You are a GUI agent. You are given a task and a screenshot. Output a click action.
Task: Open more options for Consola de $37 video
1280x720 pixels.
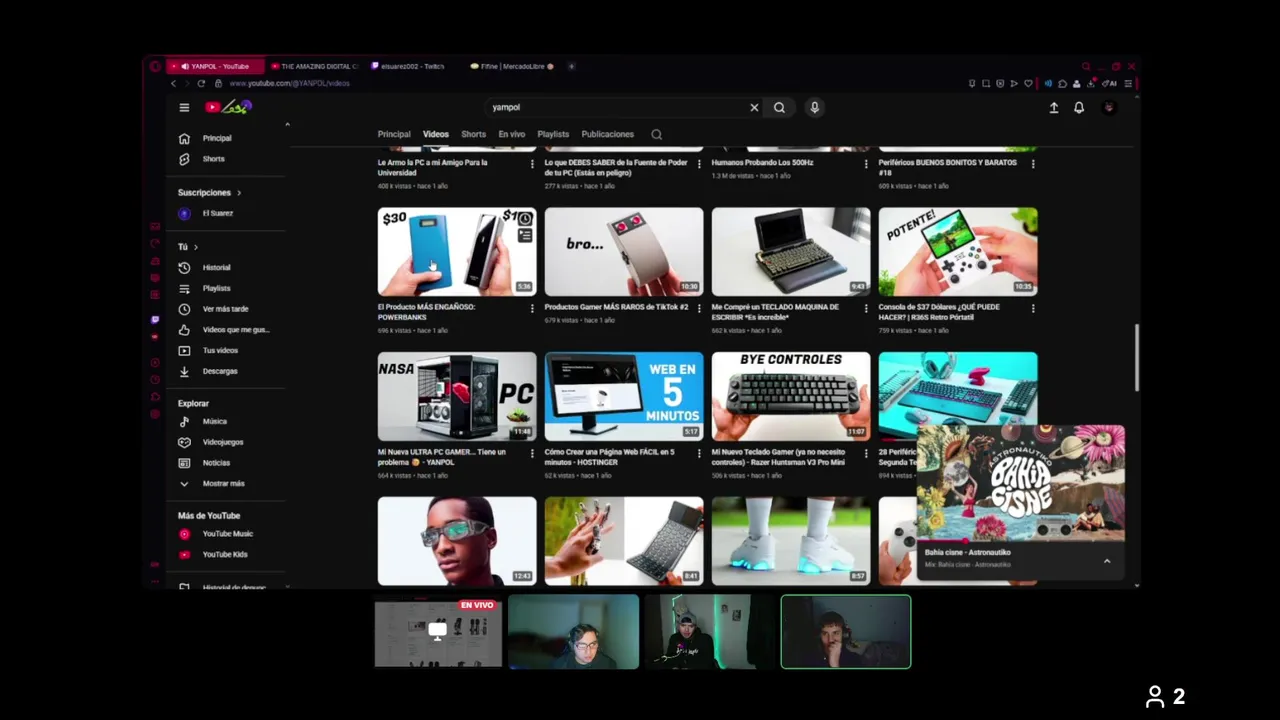click(1033, 308)
